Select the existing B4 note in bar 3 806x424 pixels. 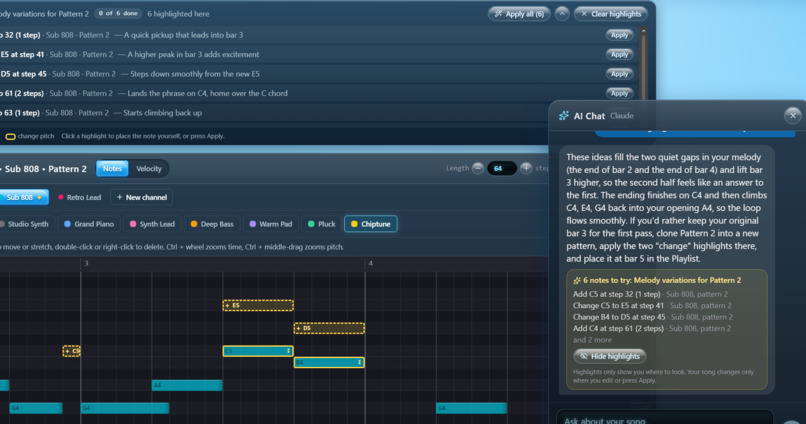coord(329,362)
